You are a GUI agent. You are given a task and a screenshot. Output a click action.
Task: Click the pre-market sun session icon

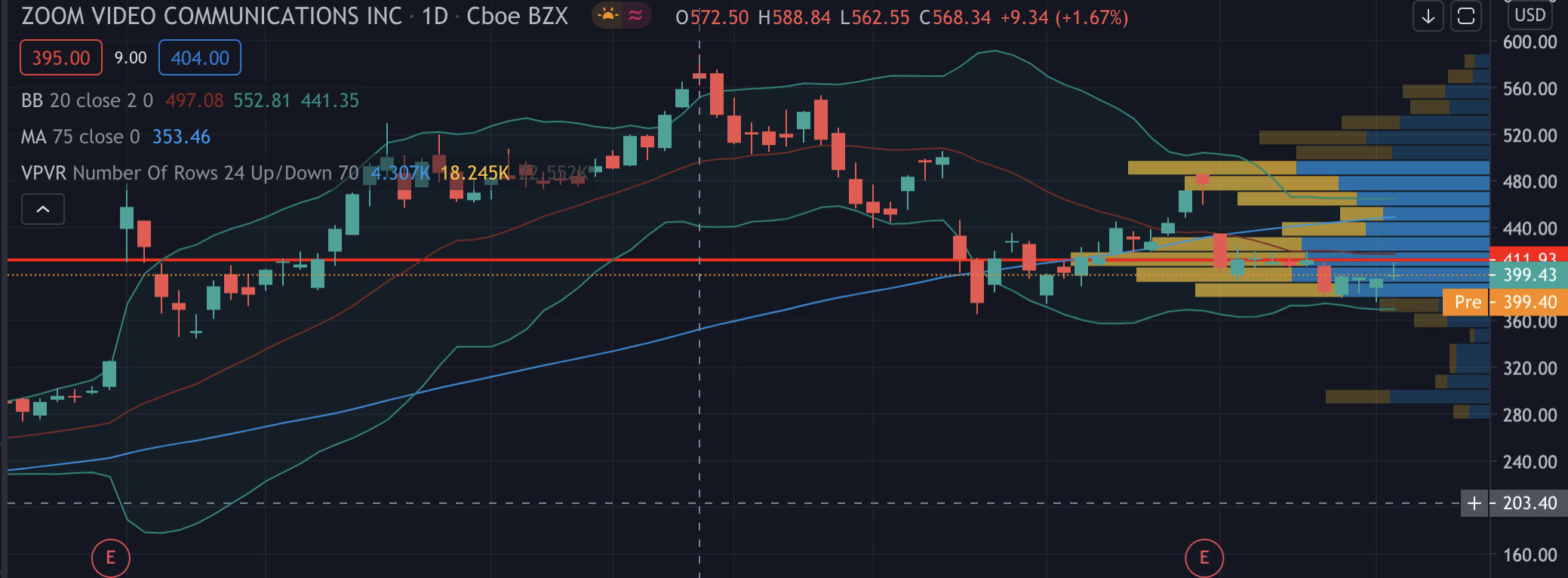[x=607, y=15]
